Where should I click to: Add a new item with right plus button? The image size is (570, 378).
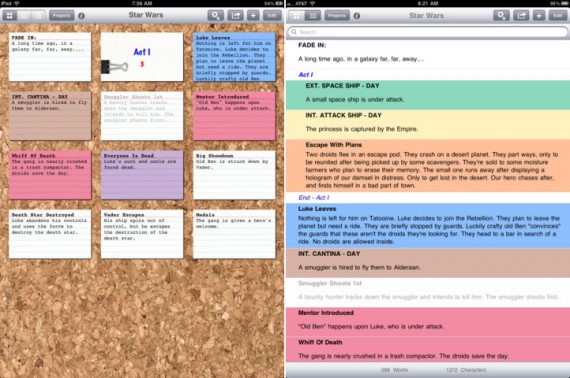tap(539, 16)
